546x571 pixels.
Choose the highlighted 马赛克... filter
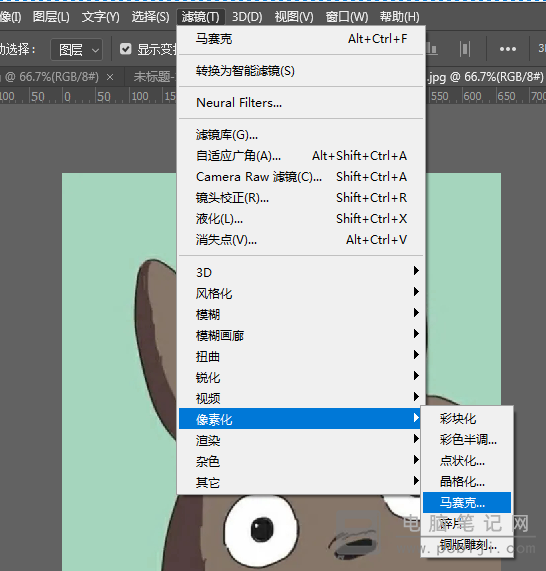point(467,503)
